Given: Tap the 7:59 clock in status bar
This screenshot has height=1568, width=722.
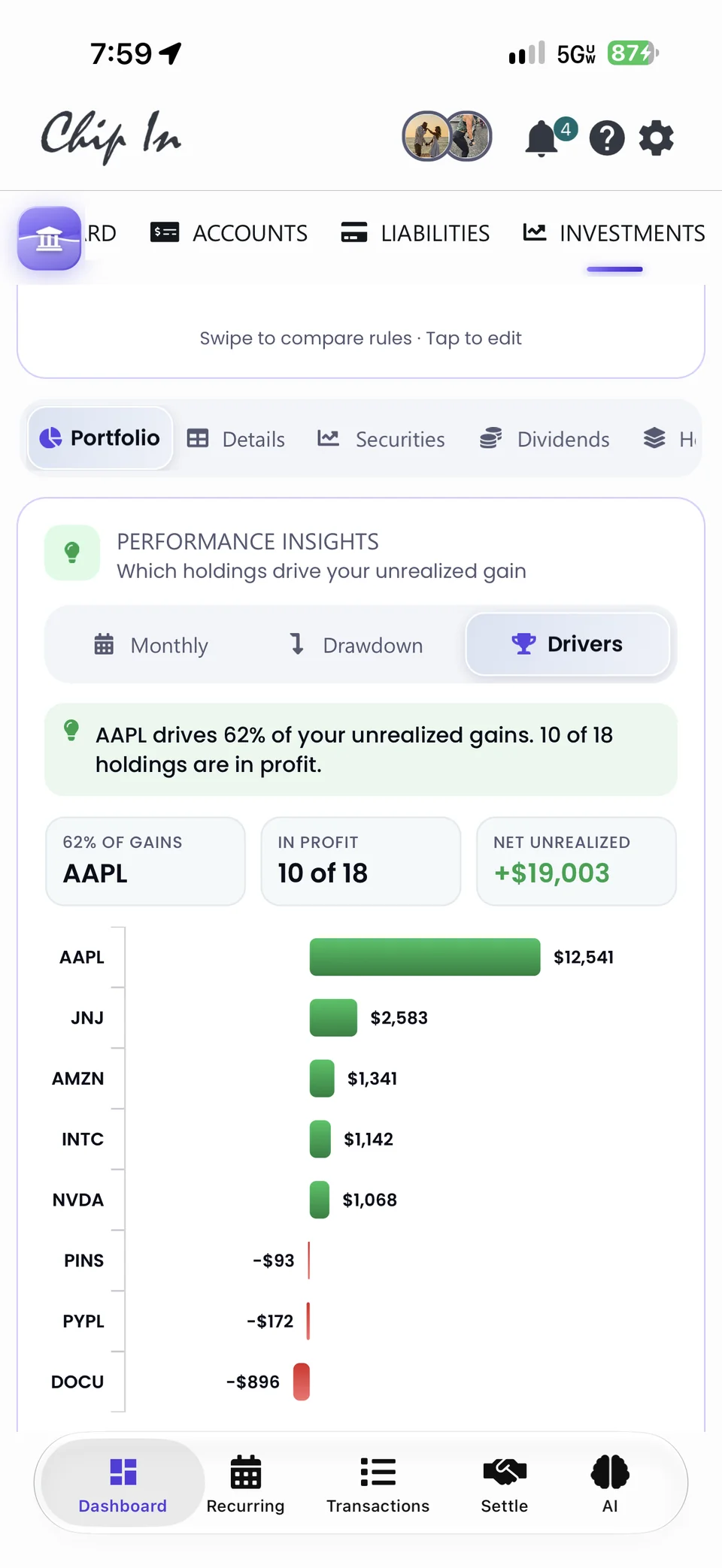Looking at the screenshot, I should [121, 53].
